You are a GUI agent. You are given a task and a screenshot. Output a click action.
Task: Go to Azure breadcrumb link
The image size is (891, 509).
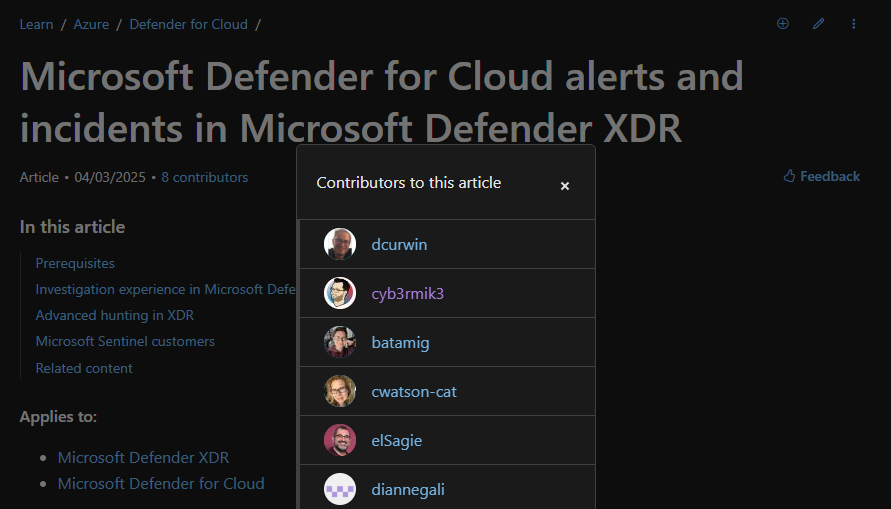[91, 24]
